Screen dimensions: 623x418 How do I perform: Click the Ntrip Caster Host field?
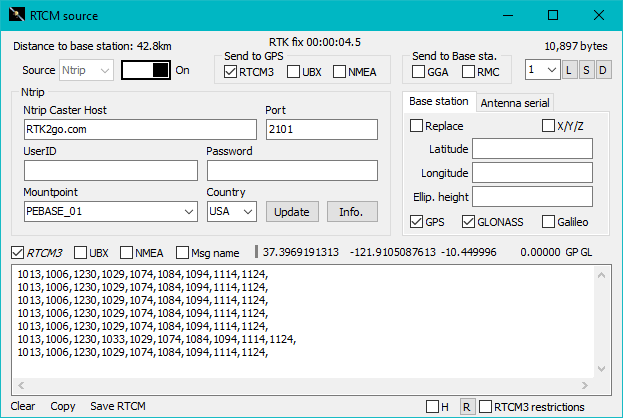tap(140, 130)
